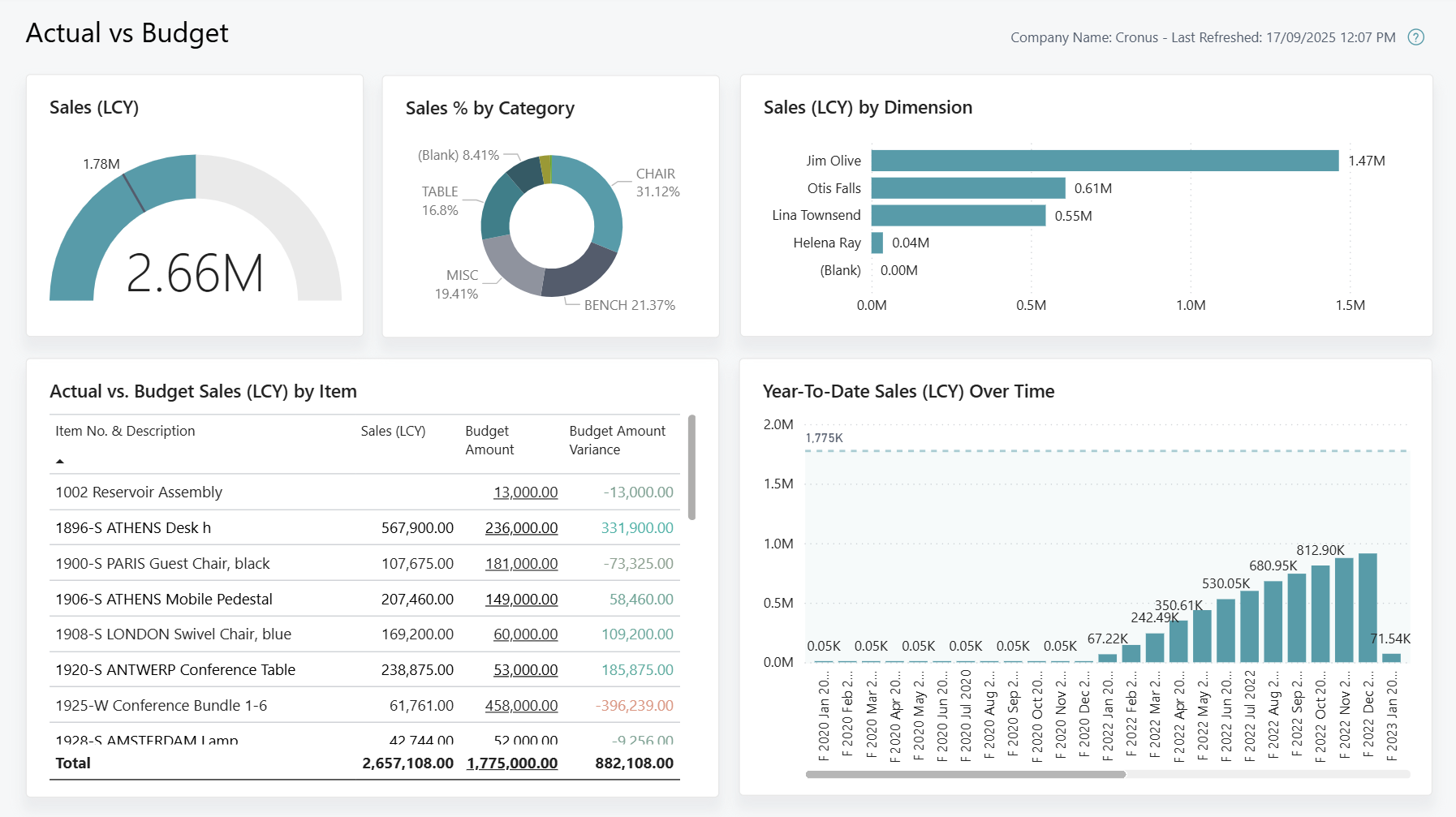Click the 1,775,000.00 total Budget Amount link
This screenshot has width=1456, height=817.
pyautogui.click(x=511, y=763)
